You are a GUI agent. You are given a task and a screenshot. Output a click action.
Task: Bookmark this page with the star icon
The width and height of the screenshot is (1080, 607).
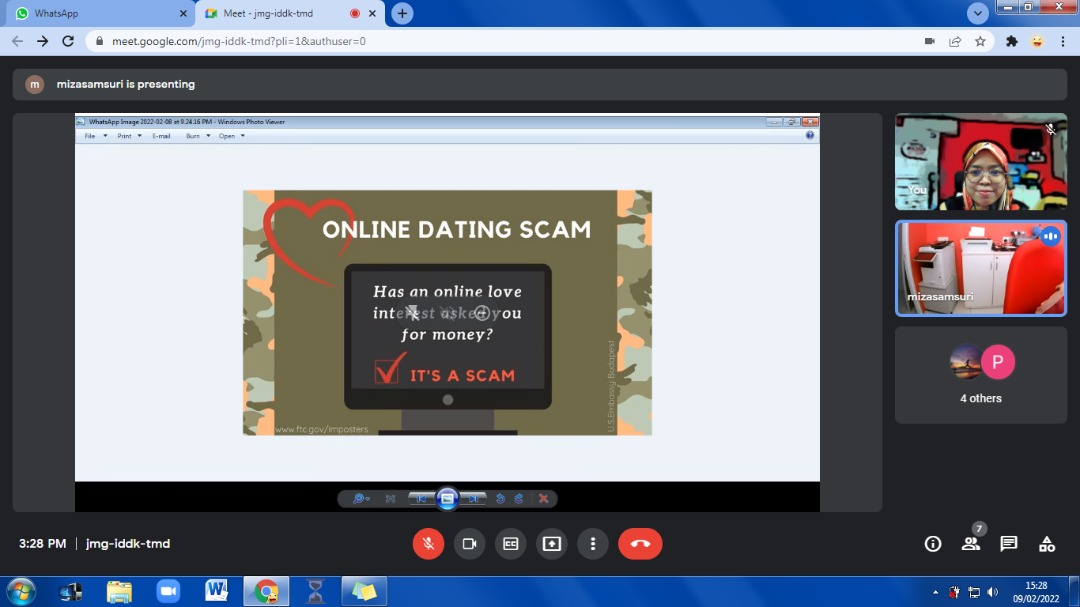pos(980,41)
